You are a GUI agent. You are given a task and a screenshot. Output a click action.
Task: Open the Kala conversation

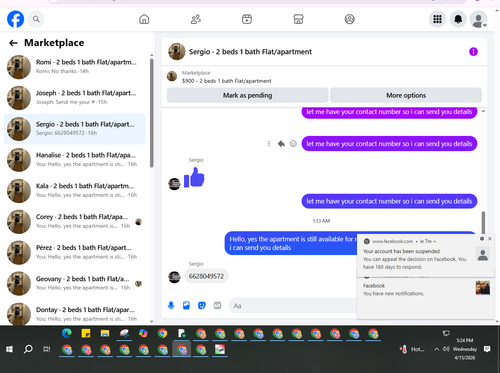click(x=74, y=191)
